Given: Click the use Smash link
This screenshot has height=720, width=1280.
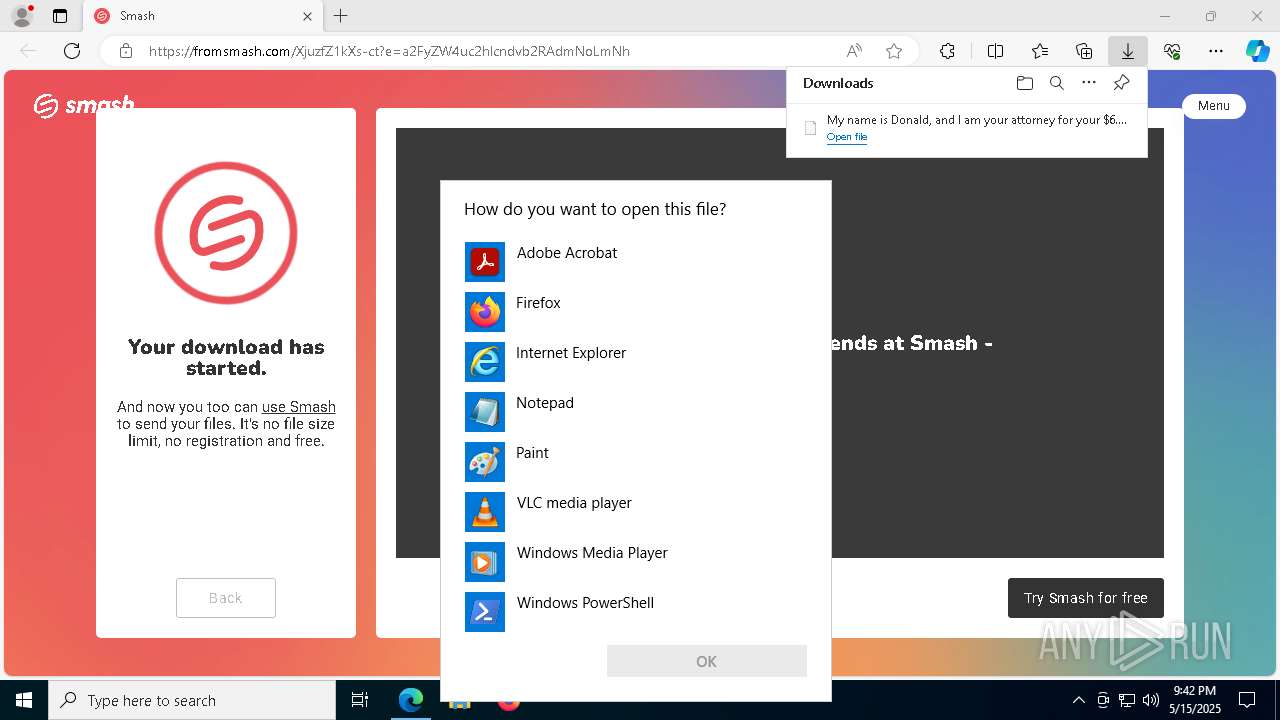Looking at the screenshot, I should click(x=299, y=407).
